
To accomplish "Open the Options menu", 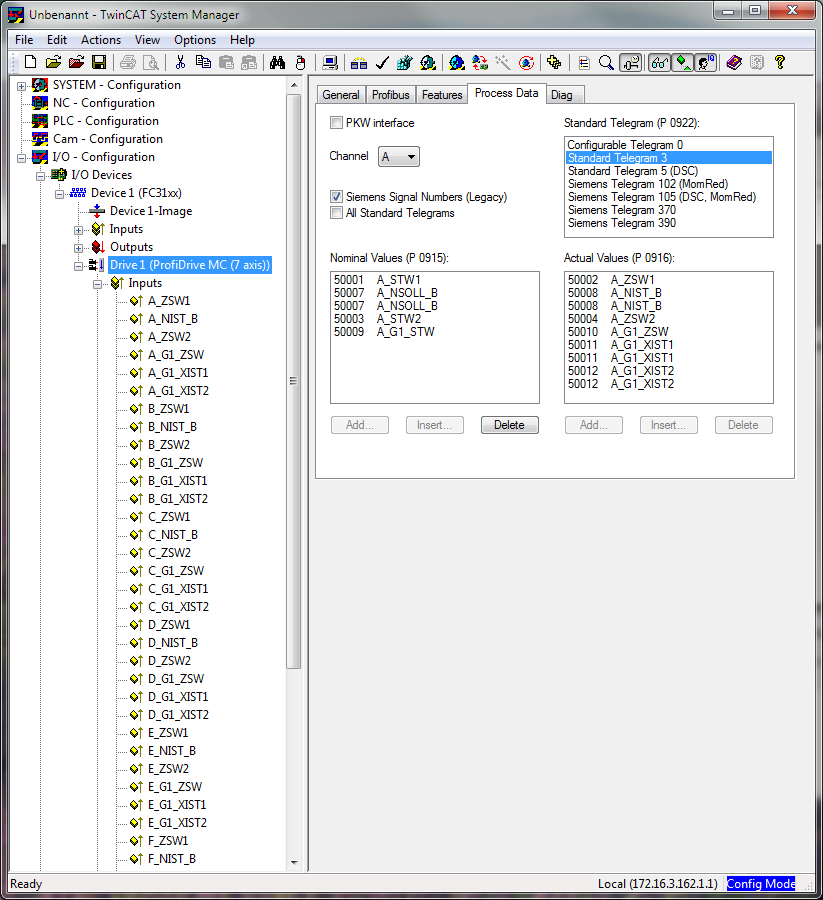I will tap(195, 40).
